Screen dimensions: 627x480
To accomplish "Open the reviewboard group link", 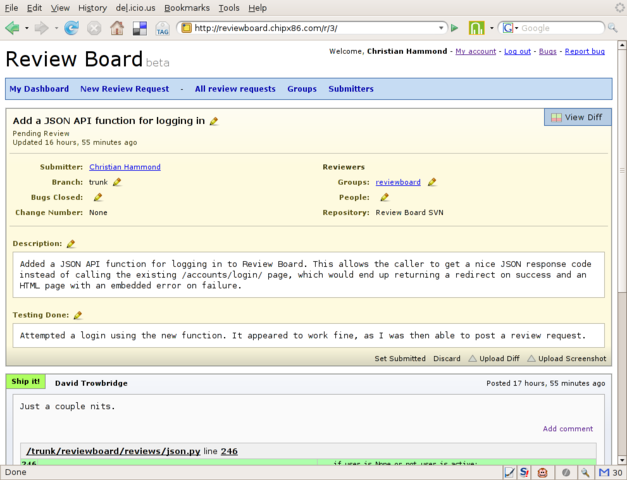I will point(398,182).
